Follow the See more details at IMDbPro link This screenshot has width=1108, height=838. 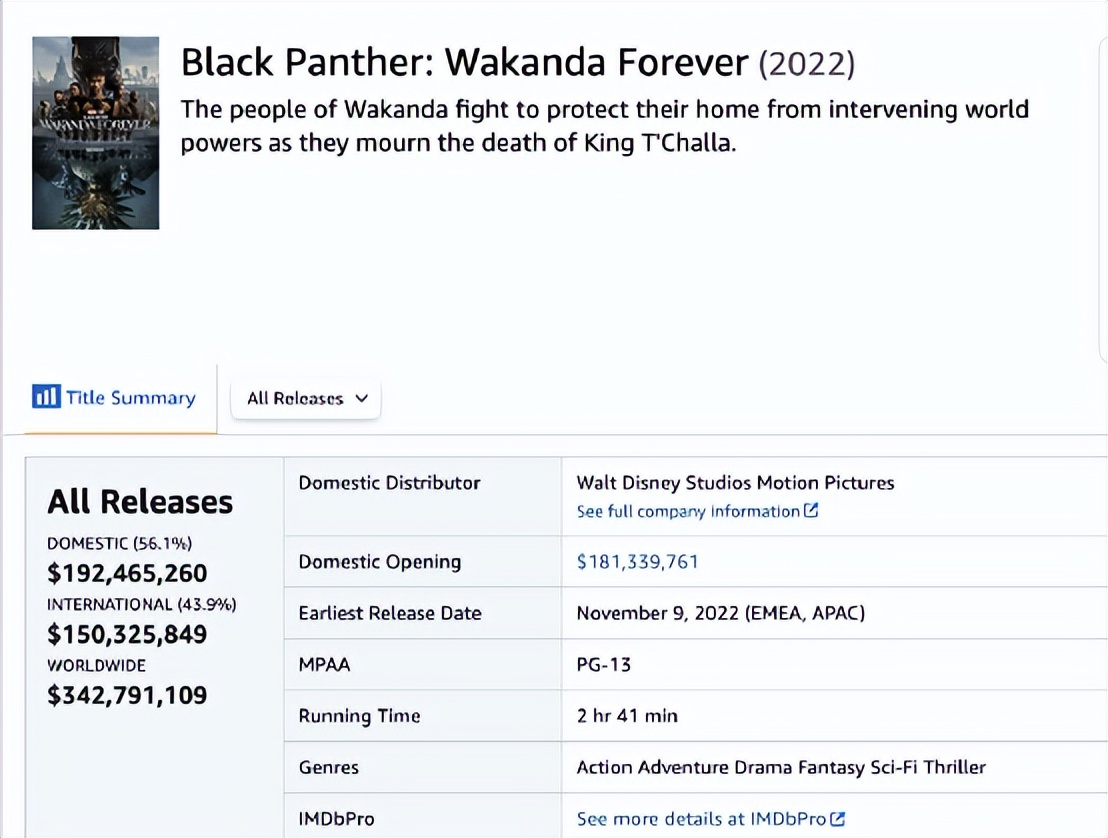pyautogui.click(x=701, y=819)
